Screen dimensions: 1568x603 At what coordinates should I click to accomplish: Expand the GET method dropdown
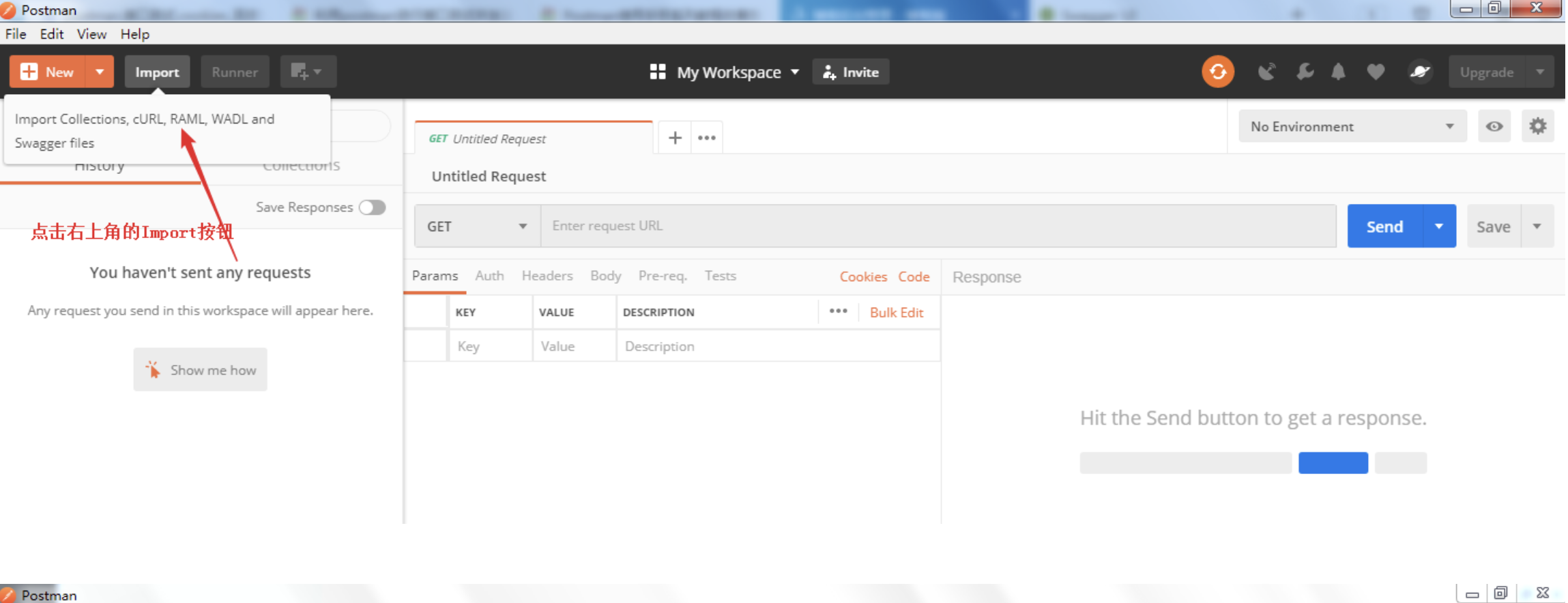click(x=477, y=226)
